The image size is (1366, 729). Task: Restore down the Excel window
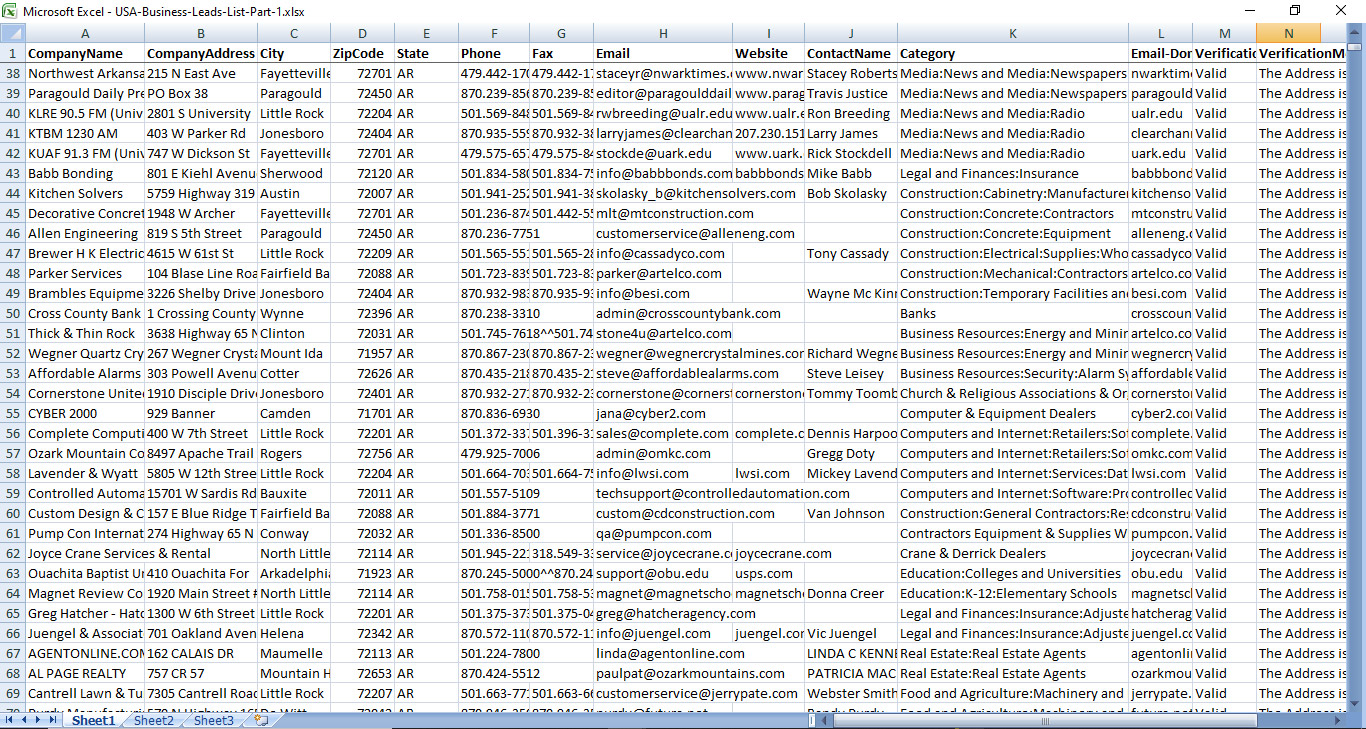[x=1295, y=11]
